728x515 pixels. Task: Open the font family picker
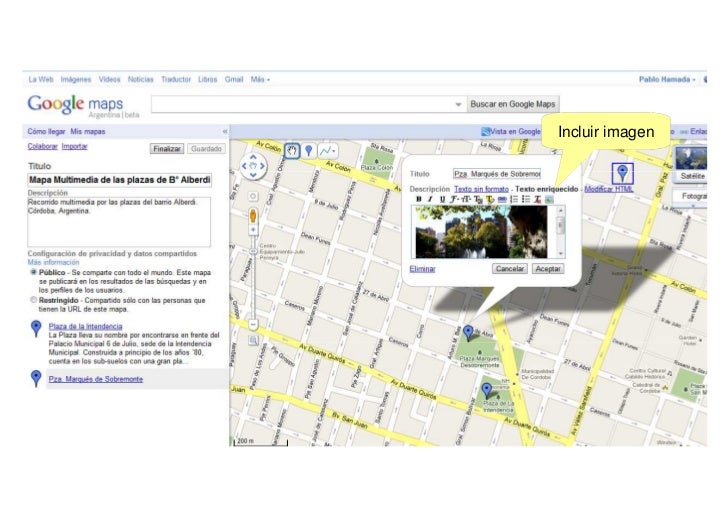[454, 199]
